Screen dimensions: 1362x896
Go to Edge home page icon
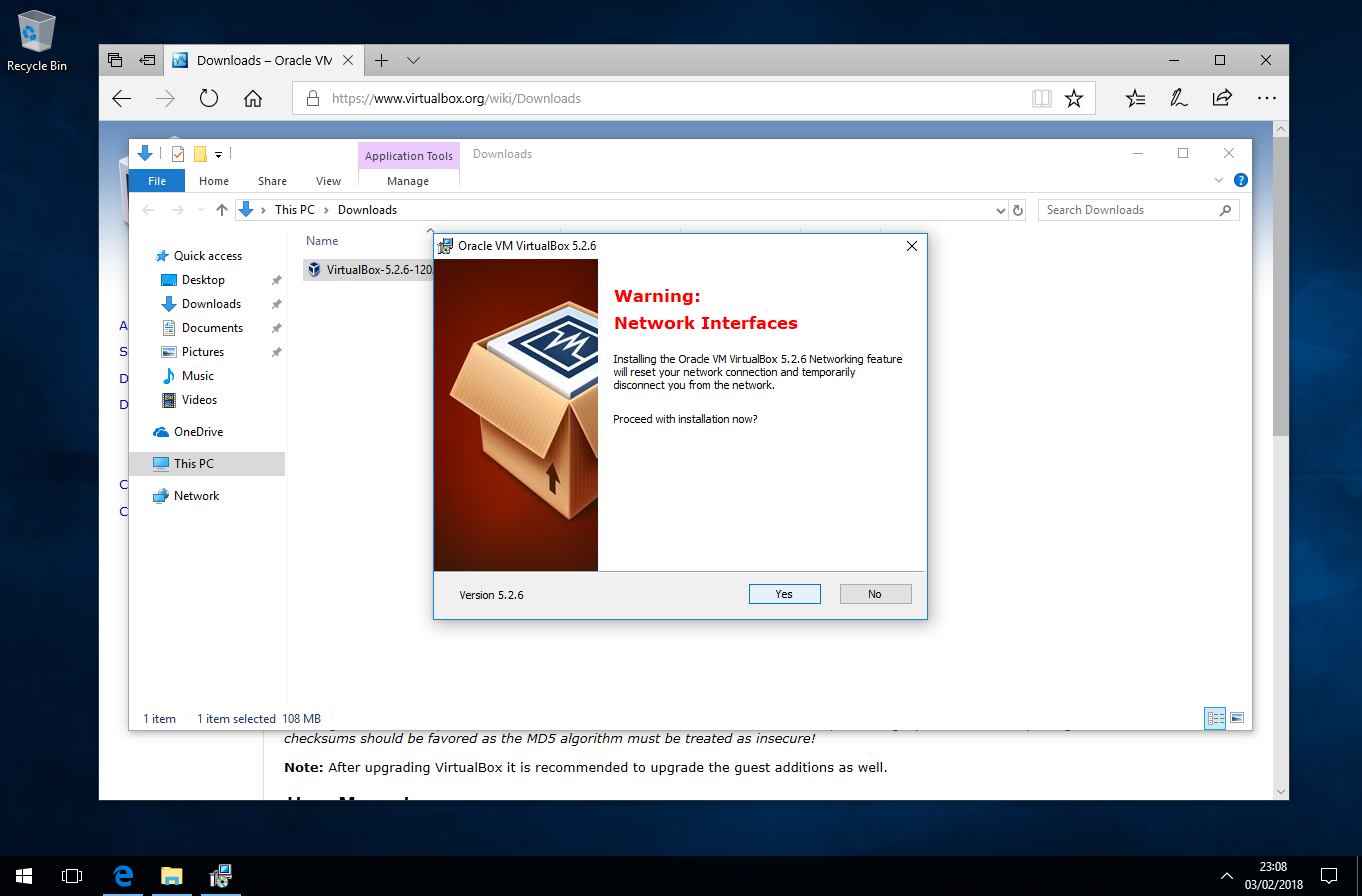(x=253, y=98)
